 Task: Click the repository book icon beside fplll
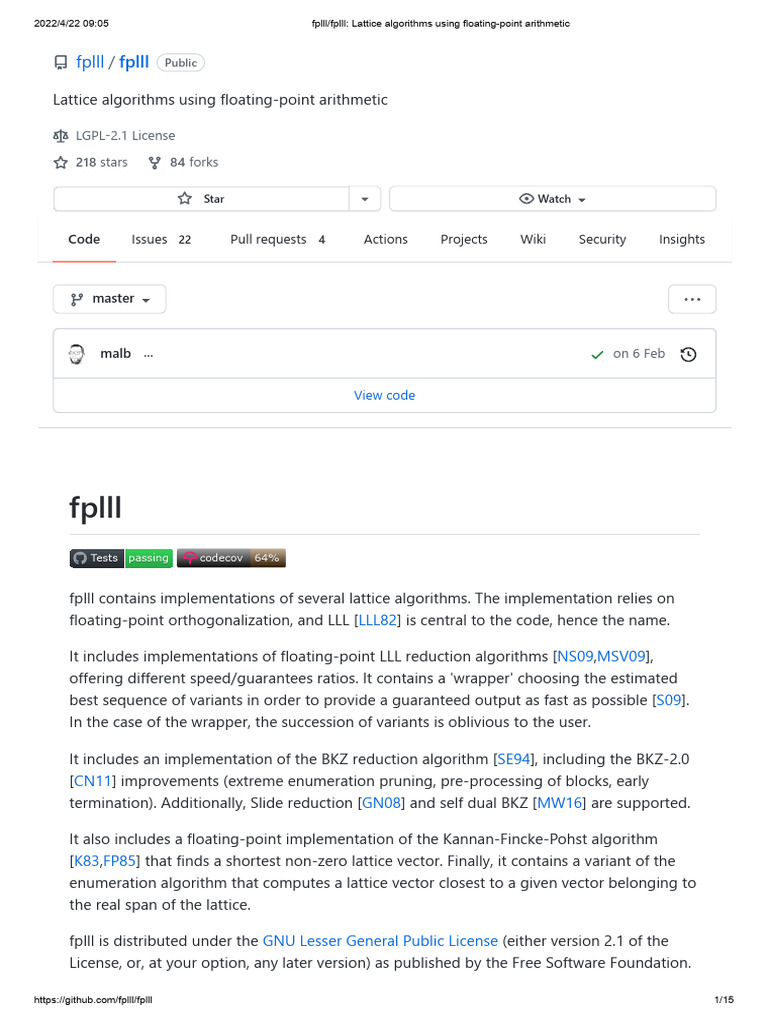coord(61,63)
